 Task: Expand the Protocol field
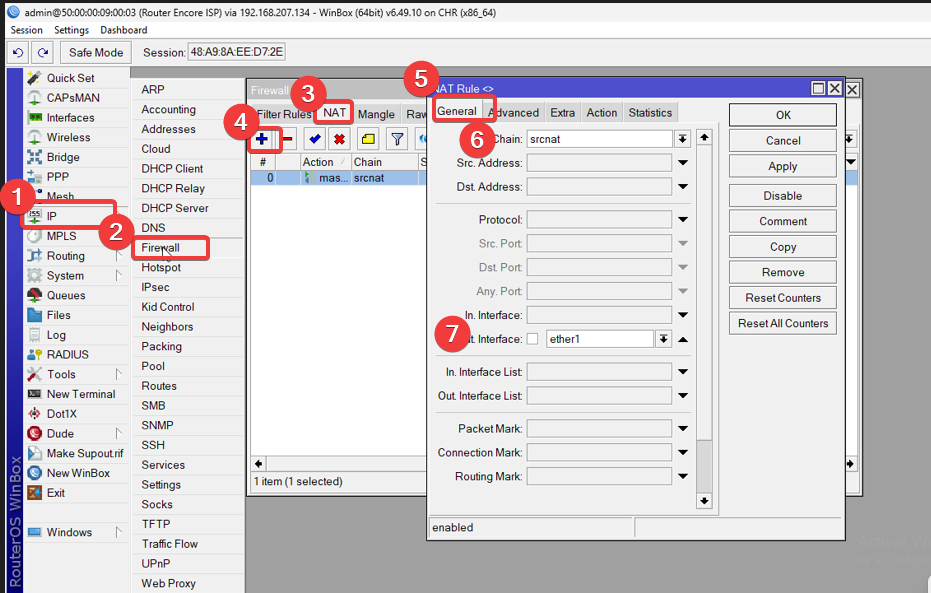683,220
